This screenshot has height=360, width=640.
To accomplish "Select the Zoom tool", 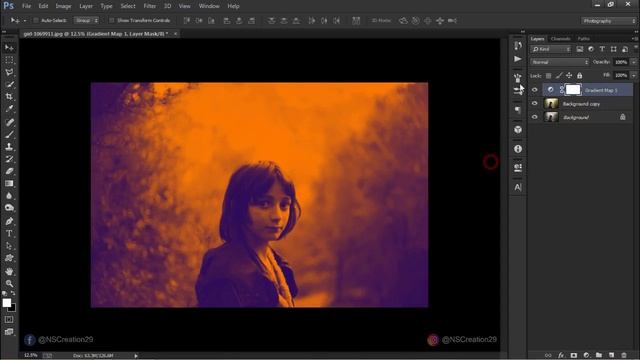I will point(9,283).
